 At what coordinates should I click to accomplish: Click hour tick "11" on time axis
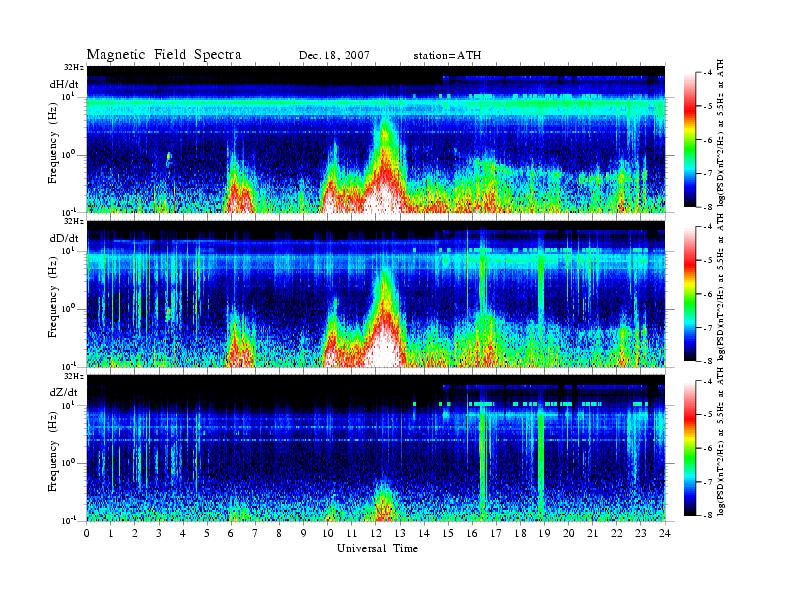point(352,533)
